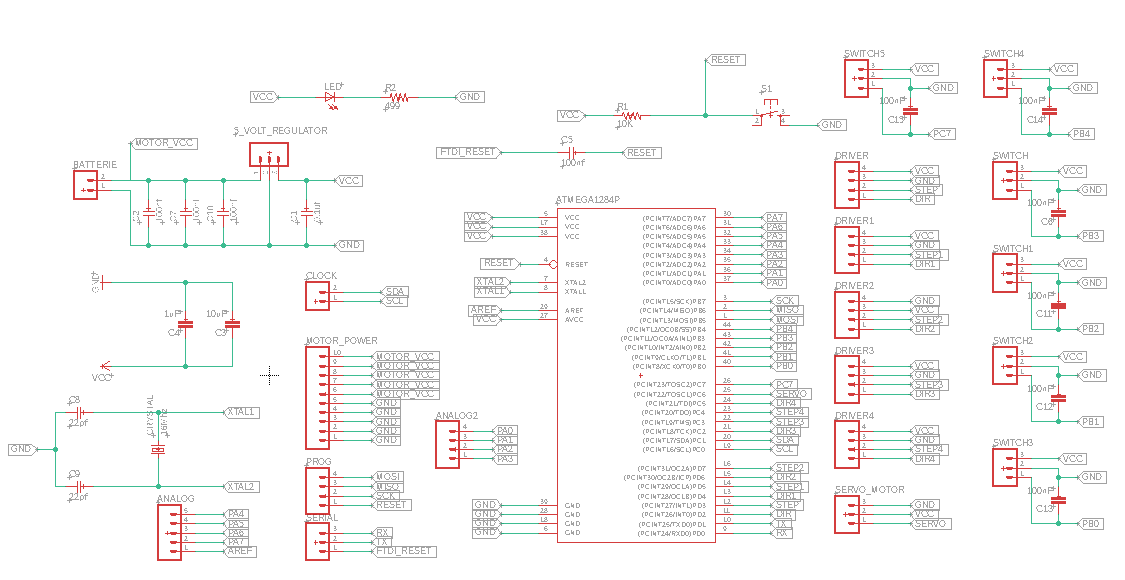The image size is (1125, 580).
Task: Click the RESET label right of C5
Action: point(640,153)
